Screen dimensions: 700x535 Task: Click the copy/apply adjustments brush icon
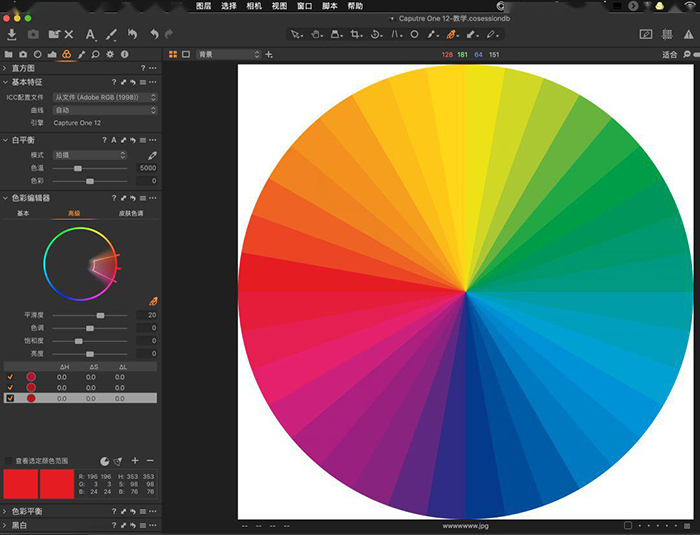(111, 34)
